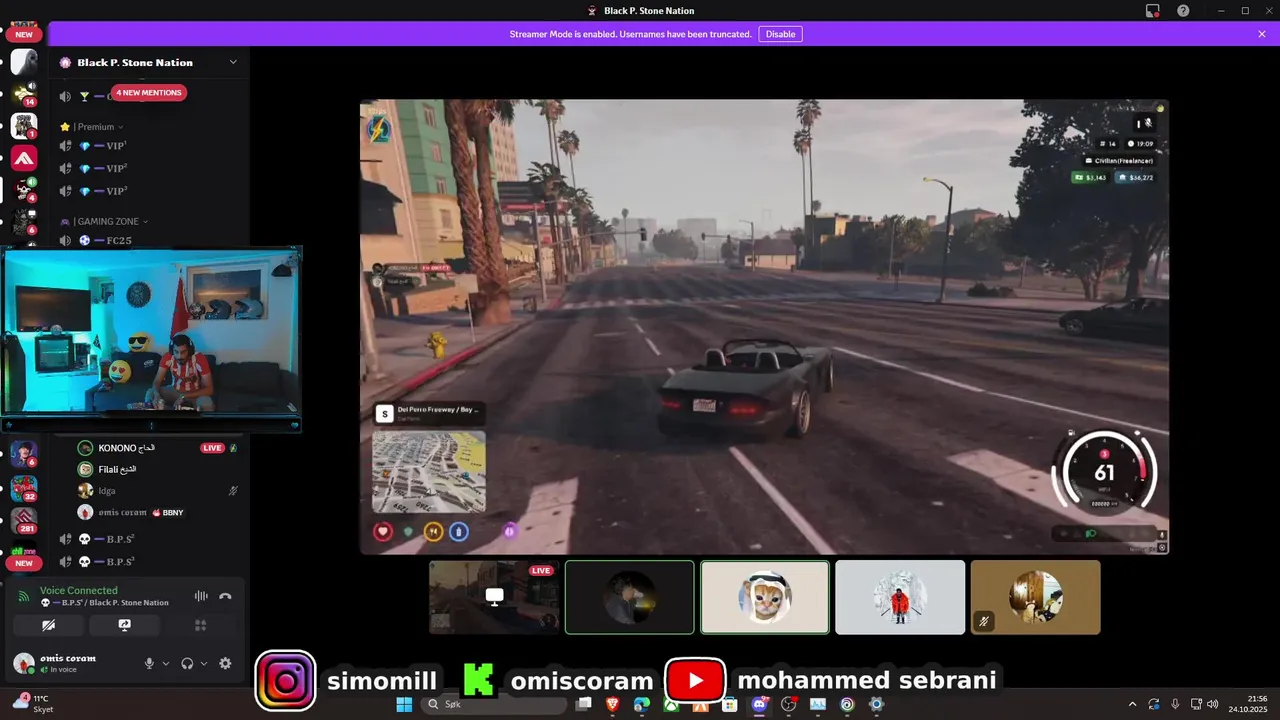Toggle noise suppression waveform icon
The width and height of the screenshot is (1280, 720).
[x=201, y=596]
